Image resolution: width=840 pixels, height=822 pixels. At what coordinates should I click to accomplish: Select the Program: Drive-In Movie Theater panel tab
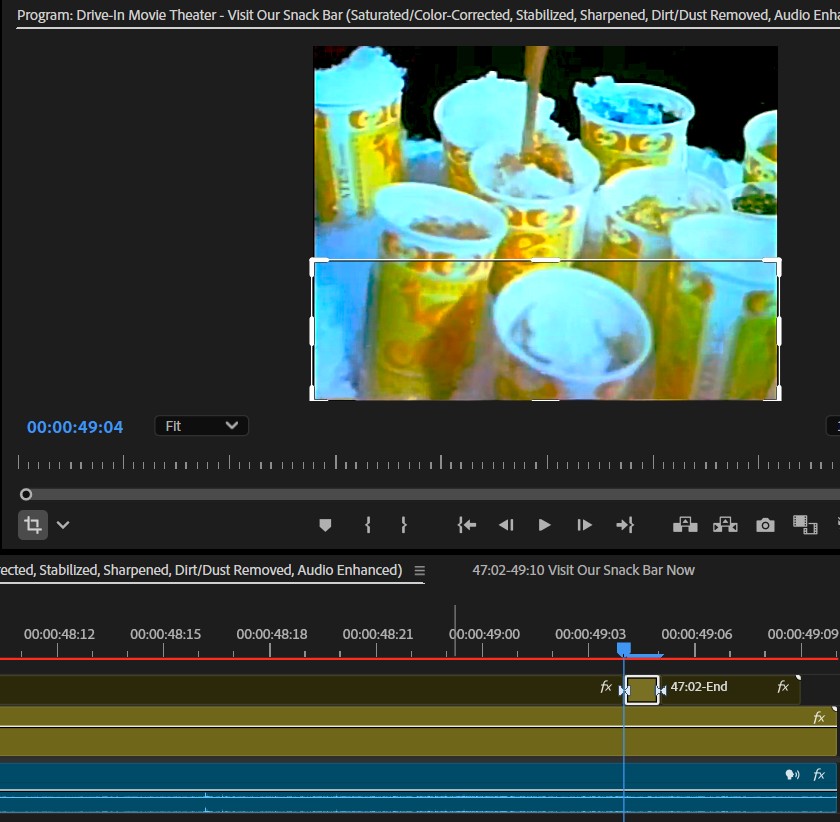coord(428,15)
